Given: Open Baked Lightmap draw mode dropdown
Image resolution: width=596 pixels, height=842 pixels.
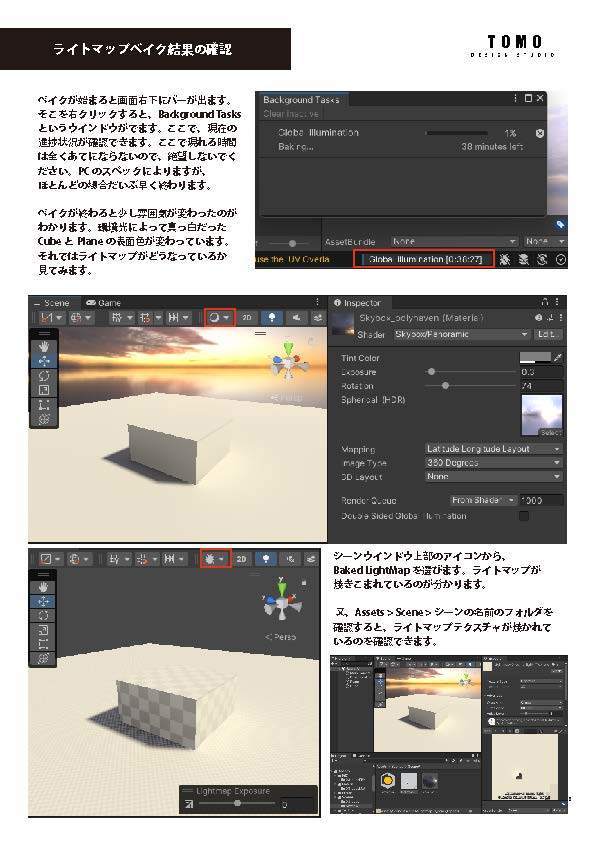Looking at the screenshot, I should click(x=215, y=558).
